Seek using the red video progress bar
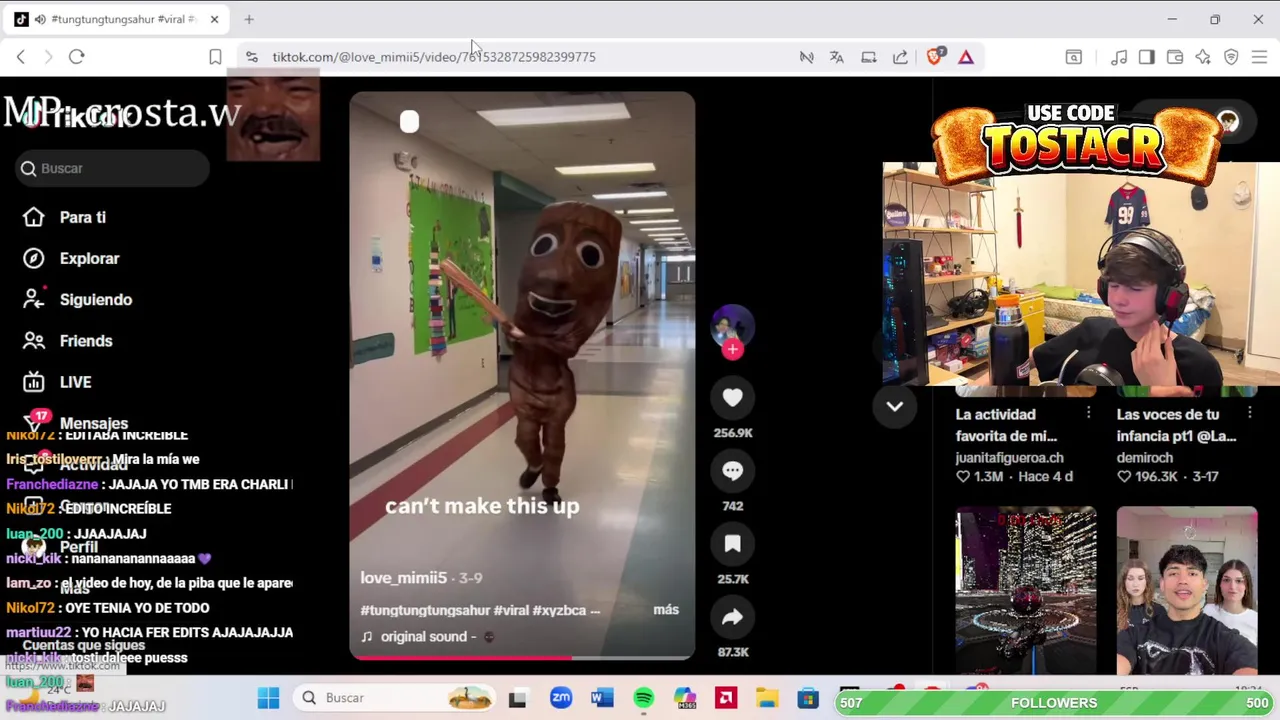Viewport: 1280px width, 720px height. pos(522,657)
